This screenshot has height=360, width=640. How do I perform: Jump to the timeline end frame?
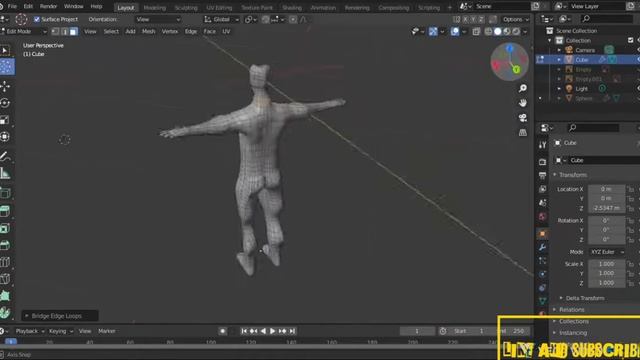click(292, 331)
